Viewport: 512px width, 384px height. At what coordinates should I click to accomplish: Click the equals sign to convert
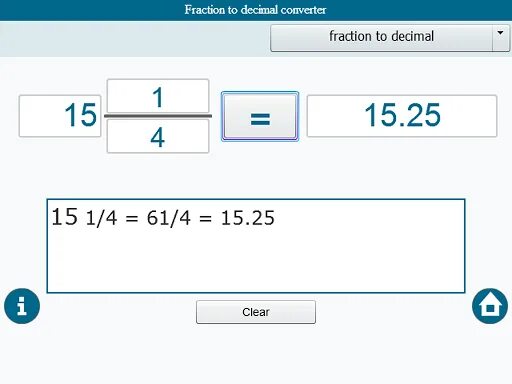[260, 116]
